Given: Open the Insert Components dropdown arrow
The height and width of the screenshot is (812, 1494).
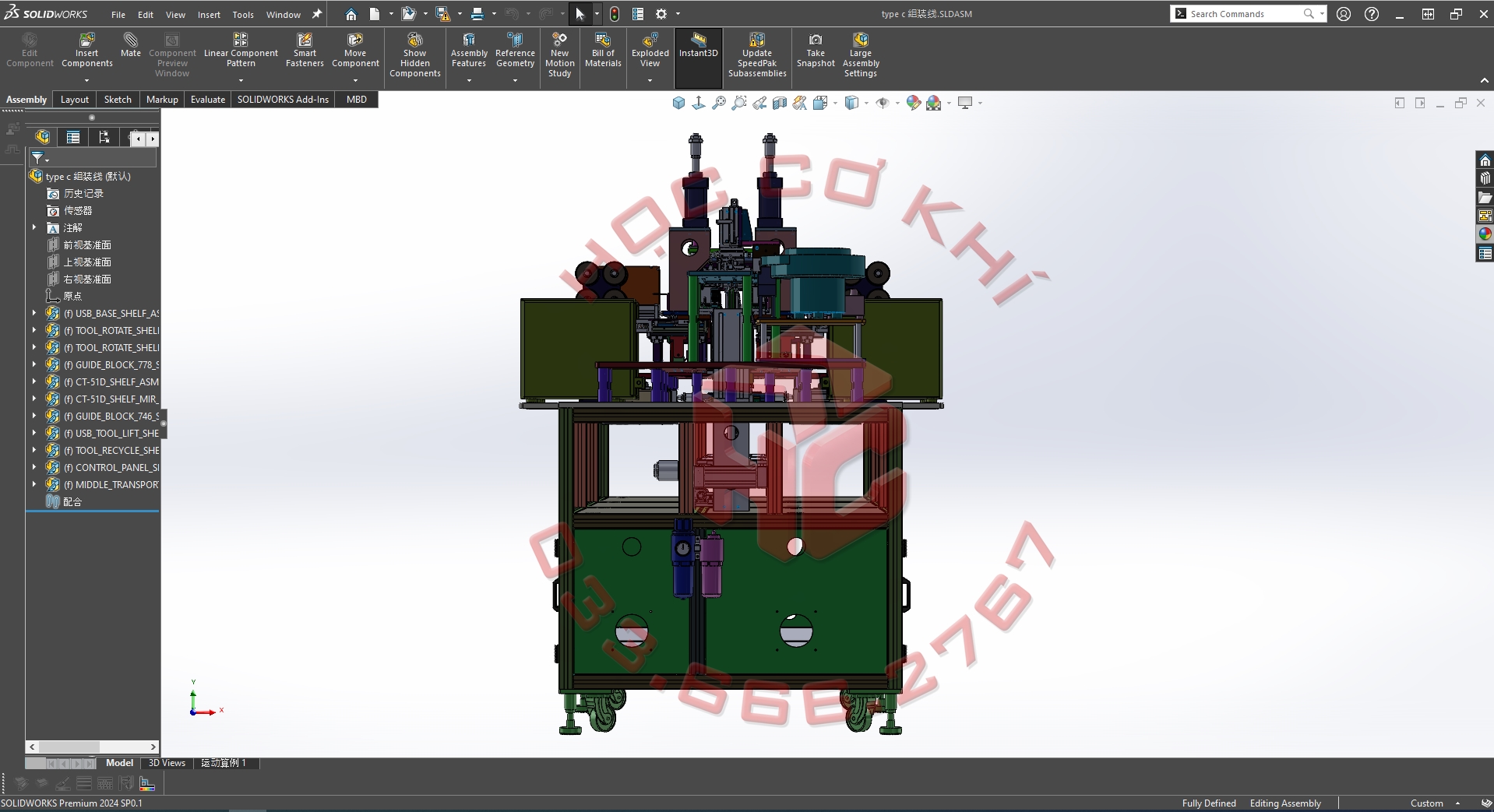Looking at the screenshot, I should pyautogui.click(x=87, y=80).
